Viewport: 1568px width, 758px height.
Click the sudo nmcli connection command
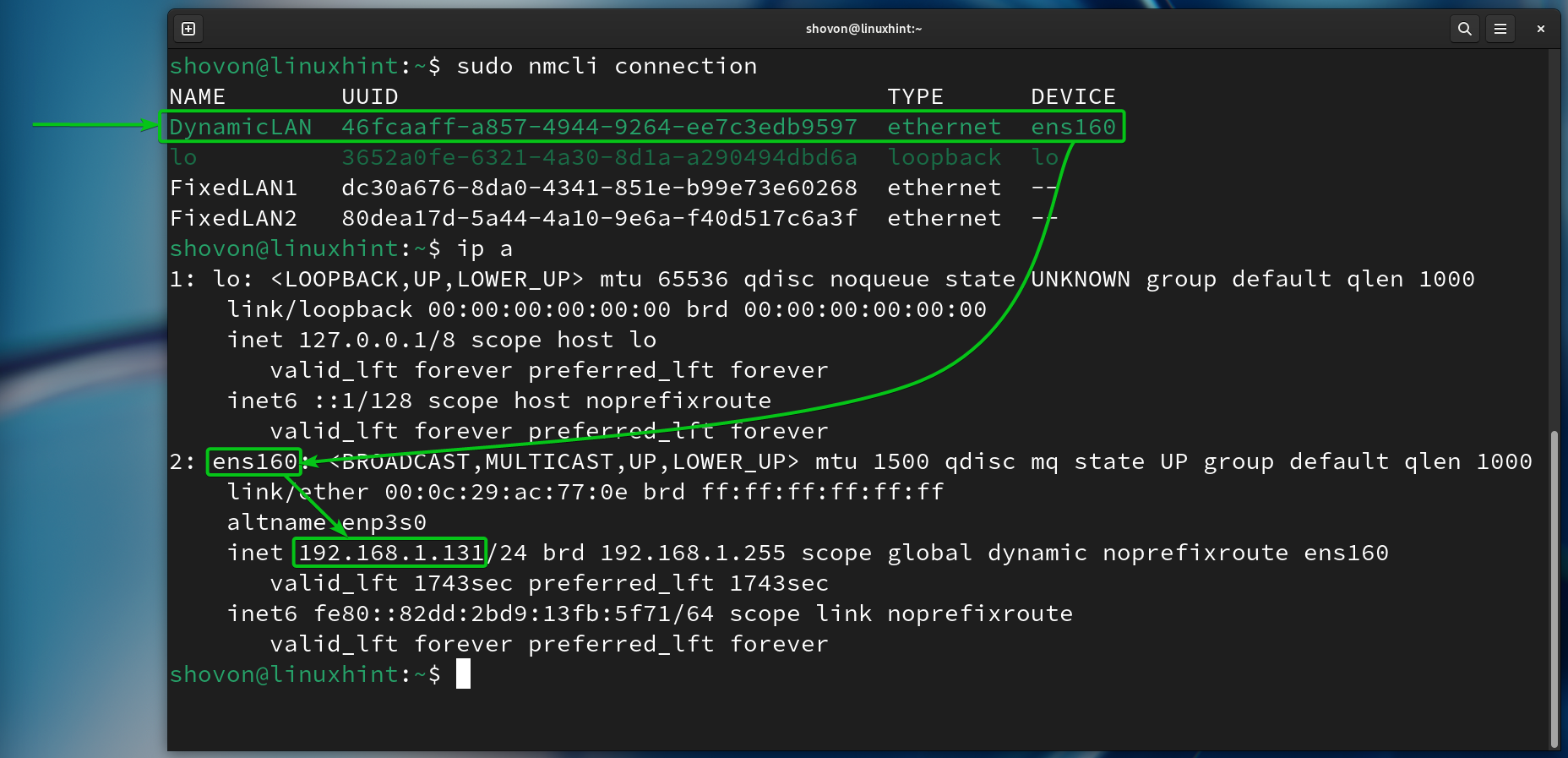click(607, 66)
